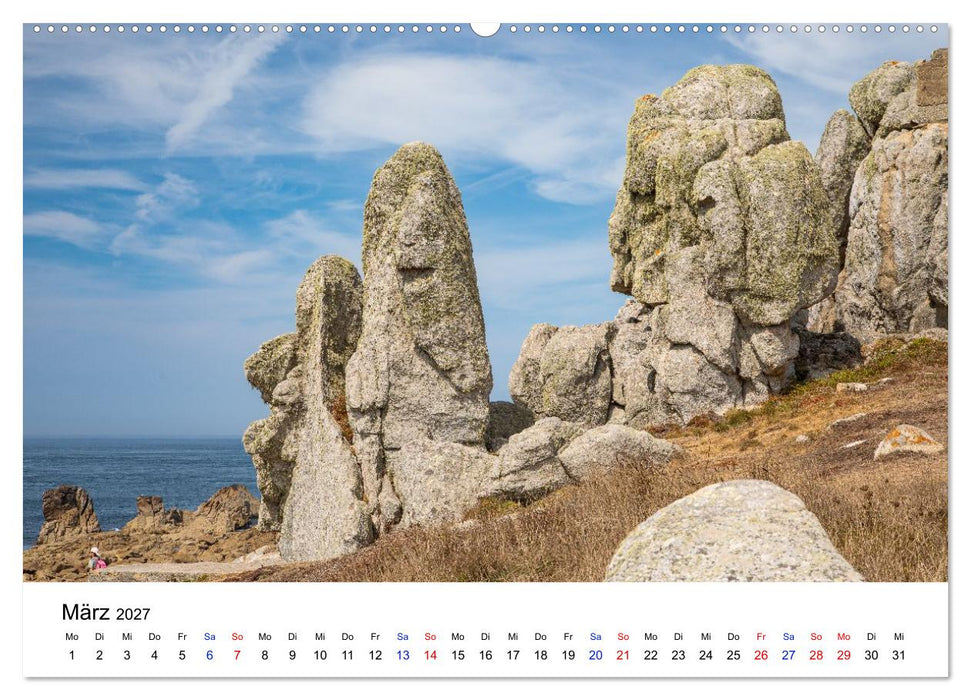
Task: Select day 19 in the calendar
Action: (x=568, y=655)
